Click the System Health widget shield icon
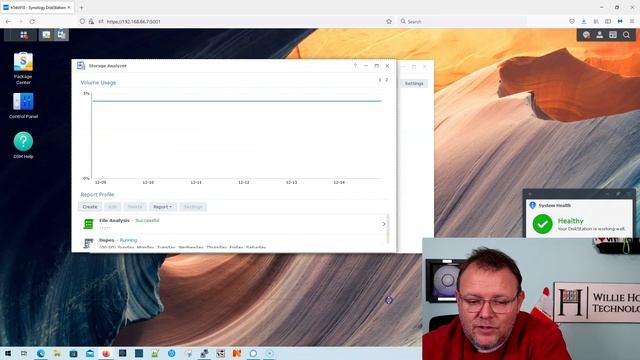Image resolution: width=640 pixels, height=360 pixels. pos(532,205)
